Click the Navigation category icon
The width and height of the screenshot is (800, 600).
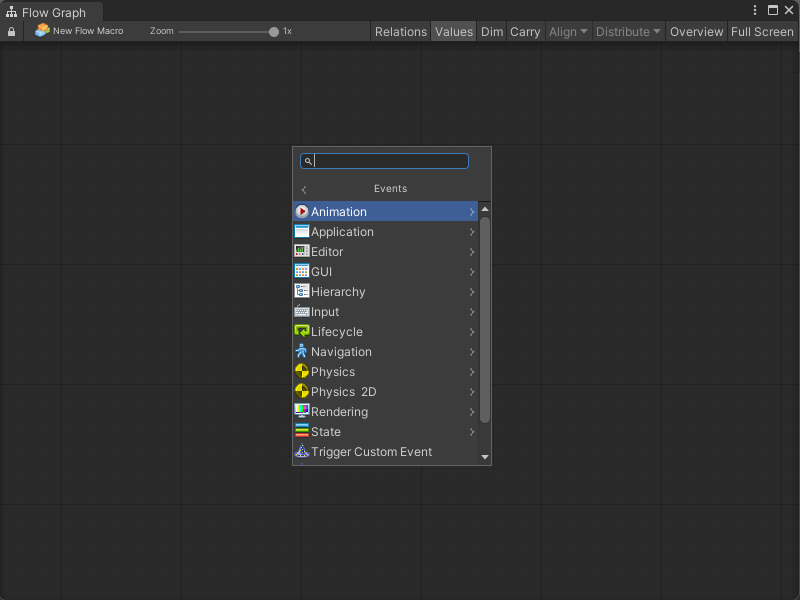[302, 352]
